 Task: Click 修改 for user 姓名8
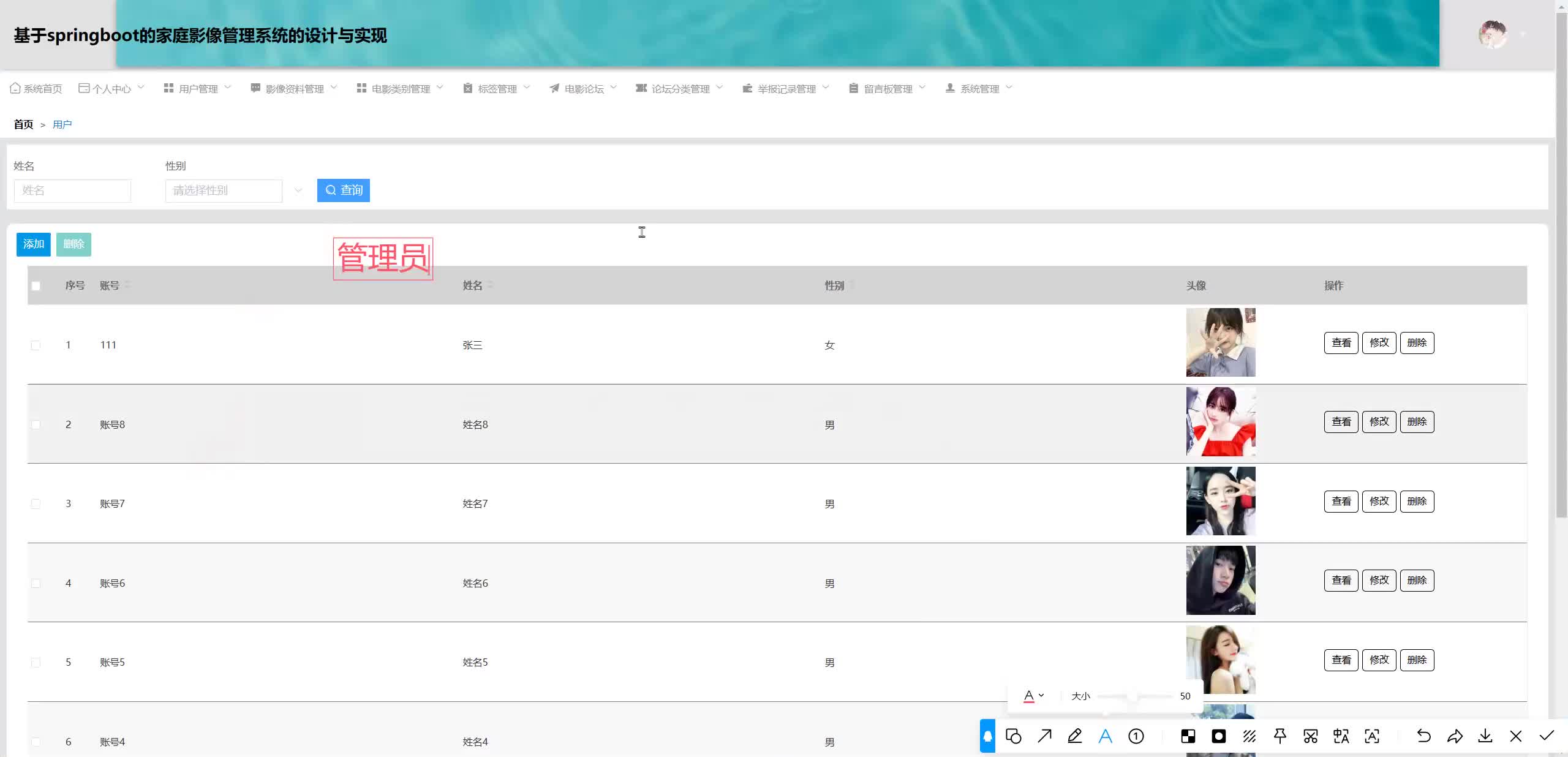pyautogui.click(x=1379, y=422)
